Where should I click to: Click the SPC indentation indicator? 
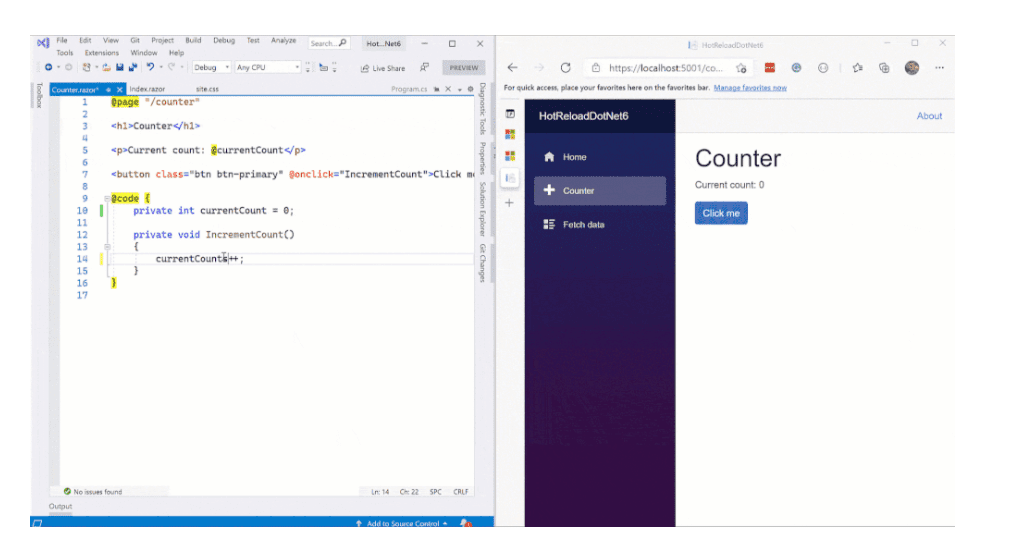pyautogui.click(x=435, y=492)
